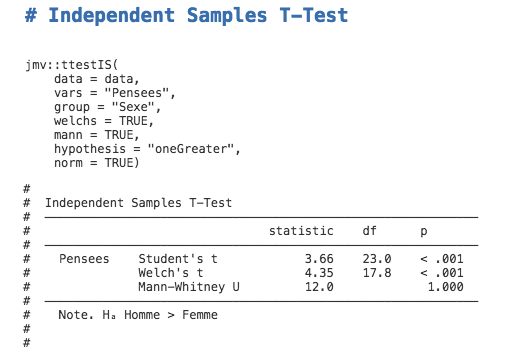The width and height of the screenshot is (508, 360).
Task: Click the "Mann-Whitney U" row label
Action: click(189, 287)
